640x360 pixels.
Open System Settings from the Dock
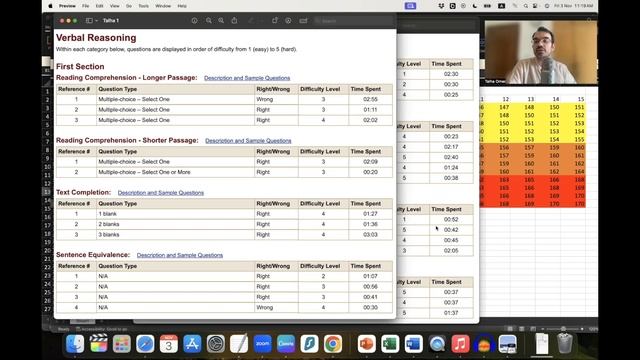[x=216, y=344]
